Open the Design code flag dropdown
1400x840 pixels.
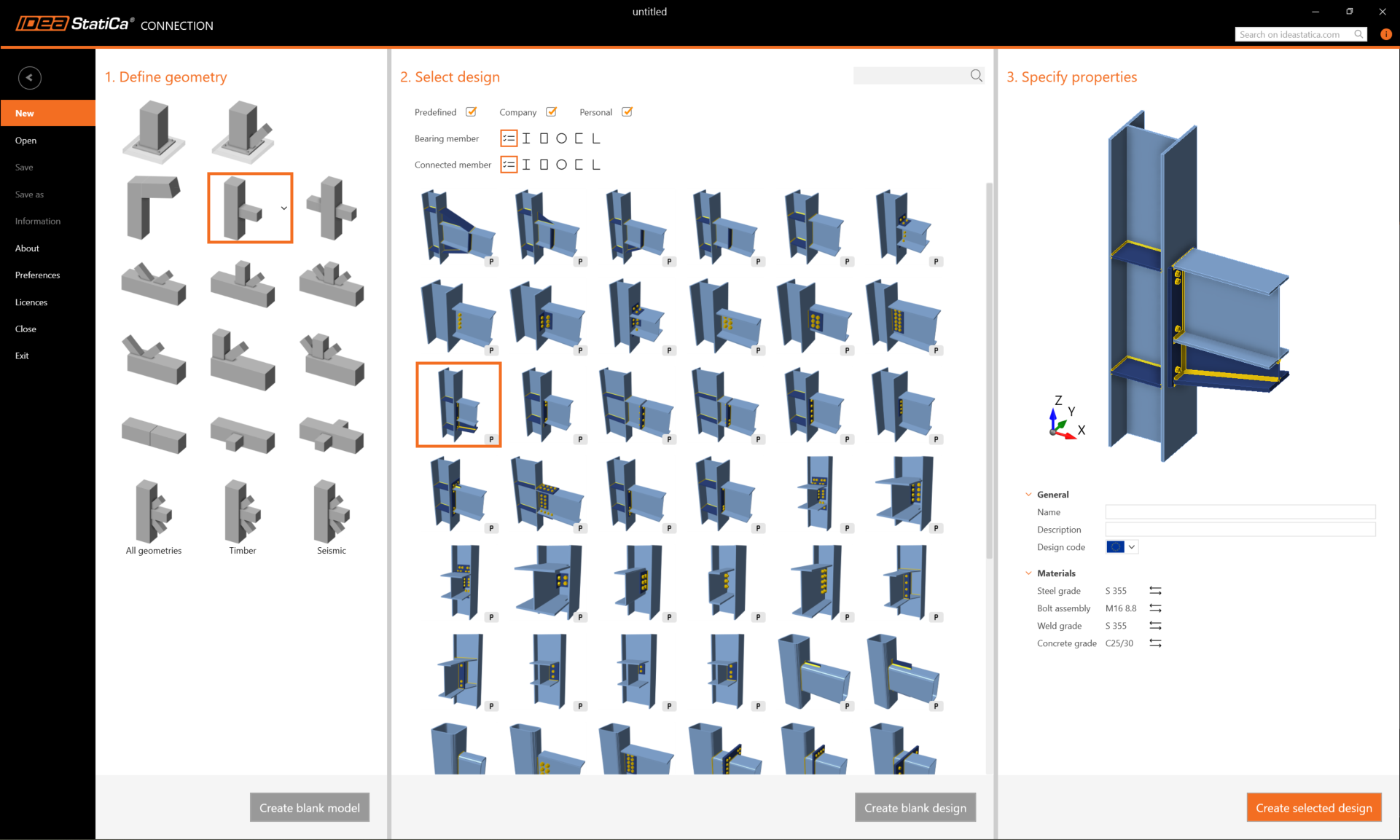pyautogui.click(x=1122, y=547)
